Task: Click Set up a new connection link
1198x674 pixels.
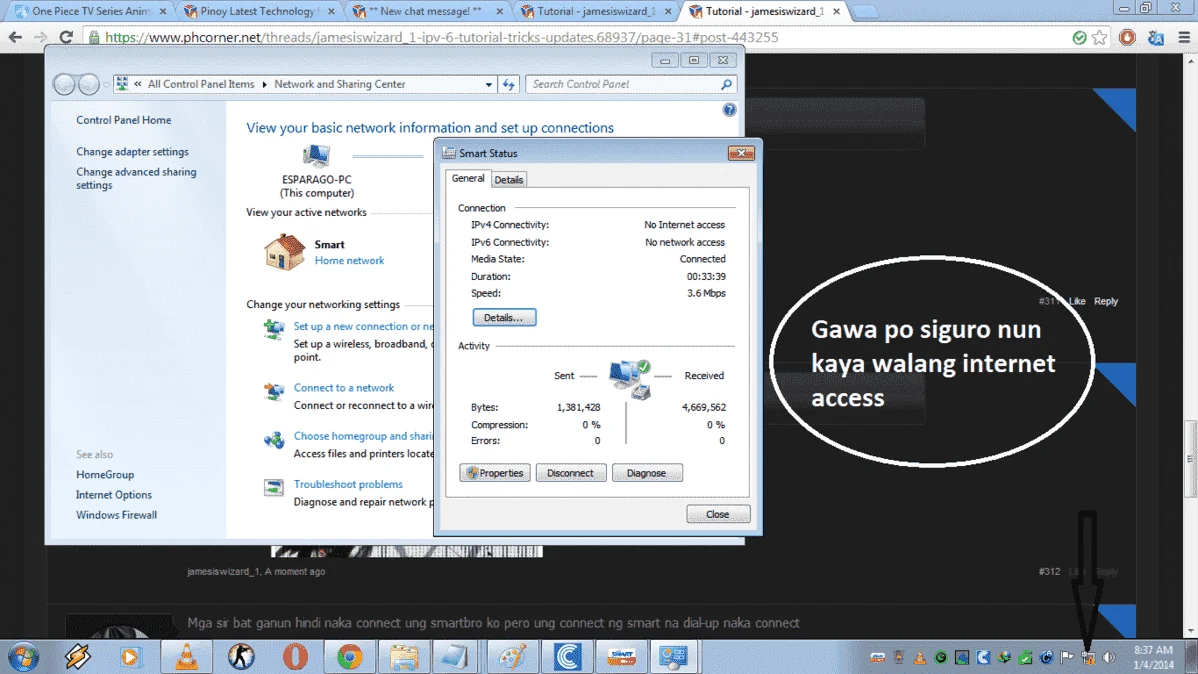Action: [363, 326]
